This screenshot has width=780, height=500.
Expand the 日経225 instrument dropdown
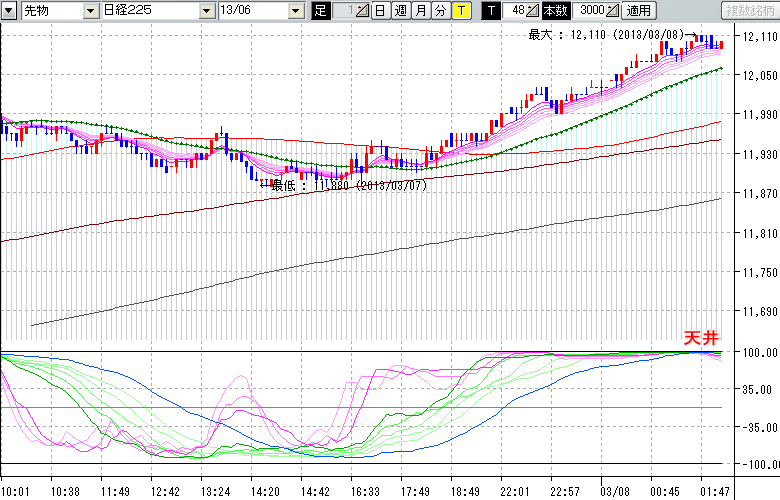207,11
